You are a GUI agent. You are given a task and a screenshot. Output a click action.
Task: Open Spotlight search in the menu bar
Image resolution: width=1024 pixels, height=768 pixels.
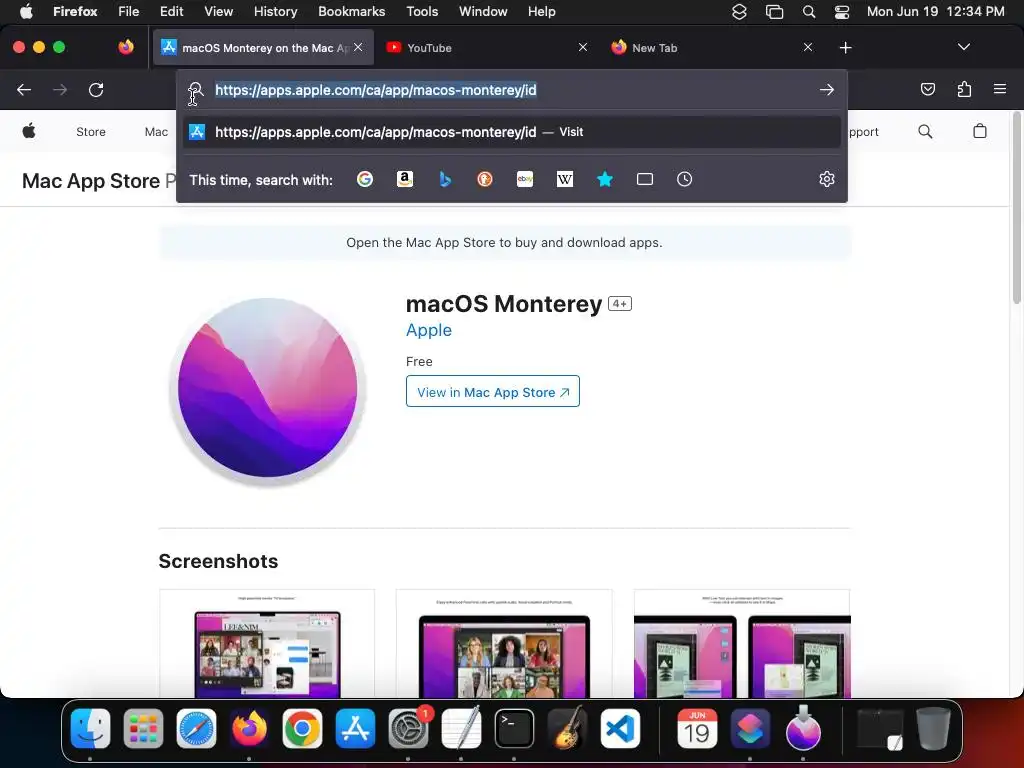pos(808,12)
